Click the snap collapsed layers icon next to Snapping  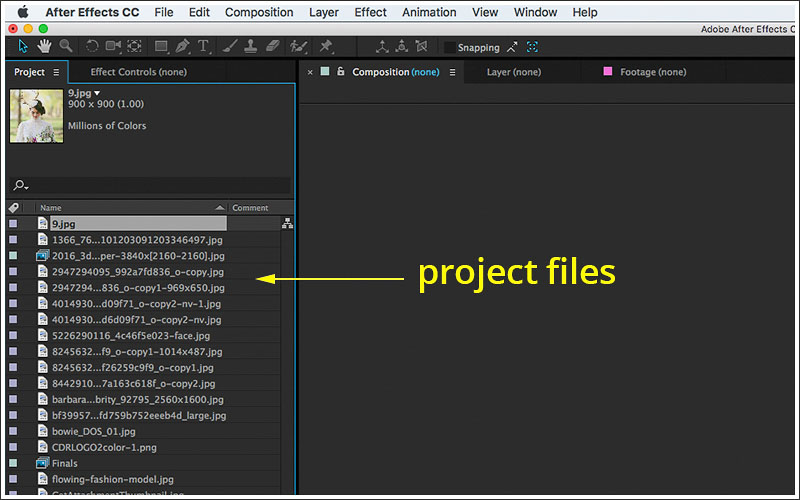point(512,47)
